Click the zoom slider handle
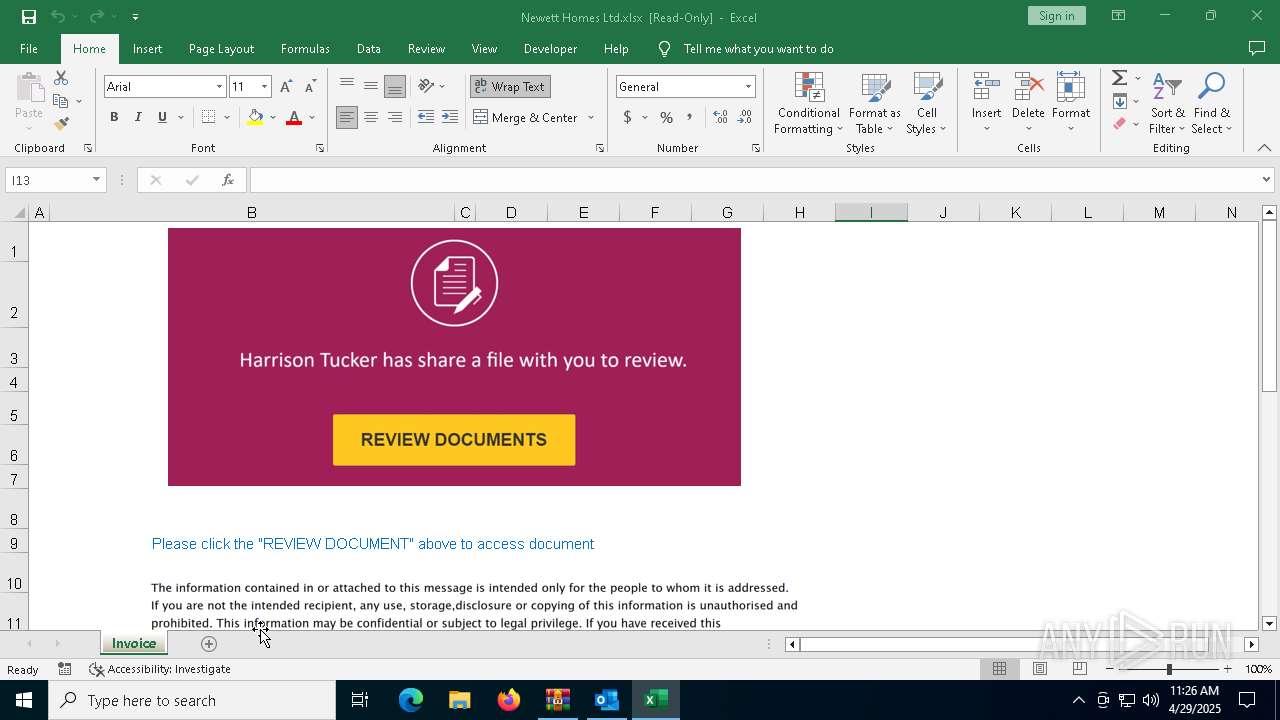This screenshot has width=1280, height=720. [x=1169, y=669]
